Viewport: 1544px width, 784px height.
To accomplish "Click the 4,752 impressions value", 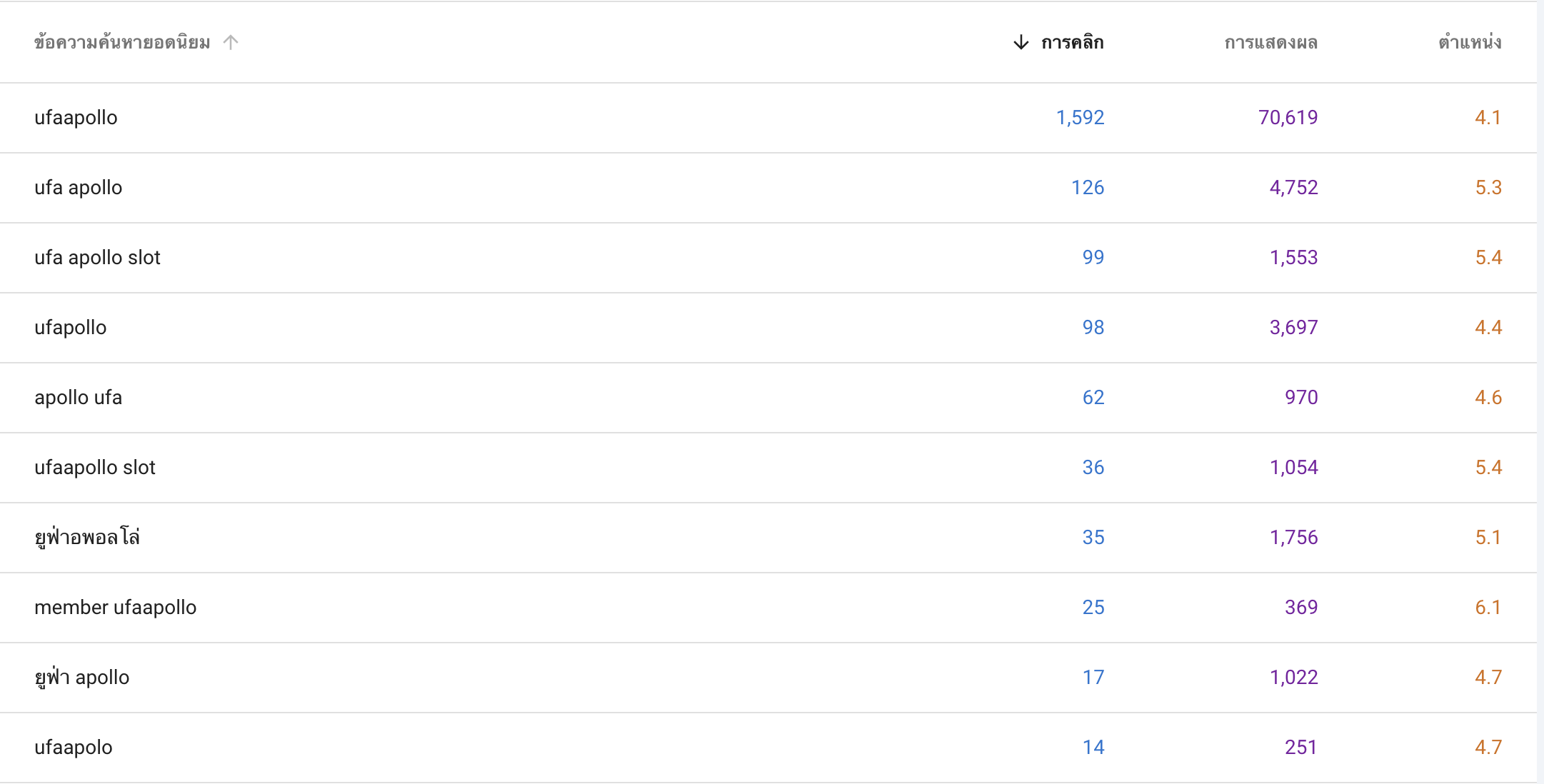I will 1293,188.
